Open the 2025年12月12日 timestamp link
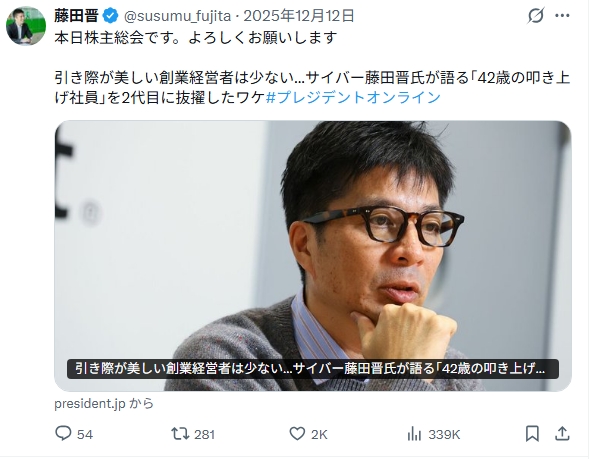This screenshot has height=459, width=604. pyautogui.click(x=299, y=16)
